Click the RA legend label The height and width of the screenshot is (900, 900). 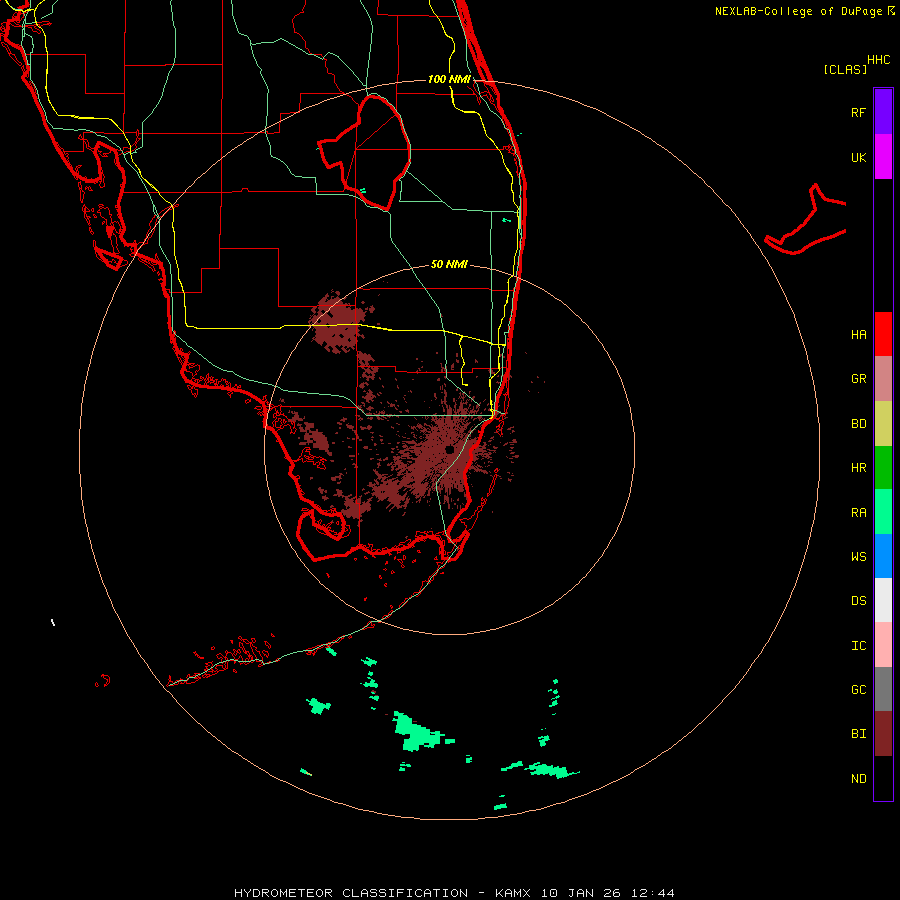858,513
